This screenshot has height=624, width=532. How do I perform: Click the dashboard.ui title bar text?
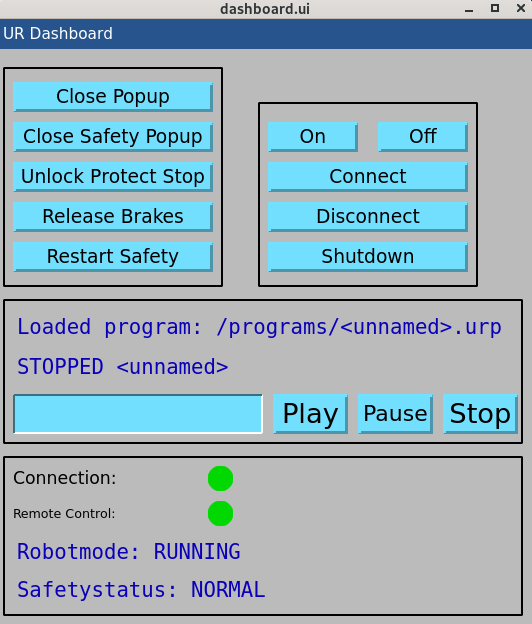(265, 9)
